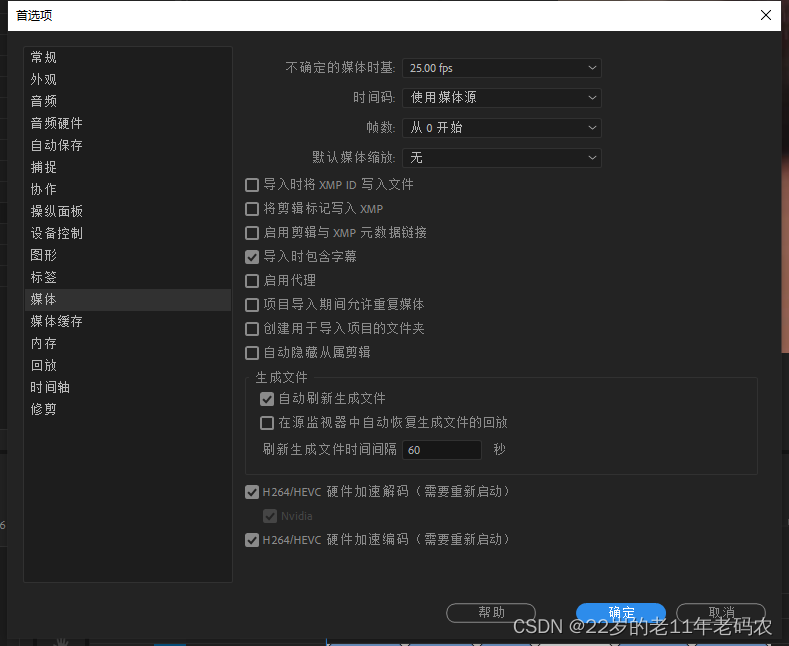The height and width of the screenshot is (646, 789).
Task: Click the 帮助 button
Action: [x=491, y=613]
